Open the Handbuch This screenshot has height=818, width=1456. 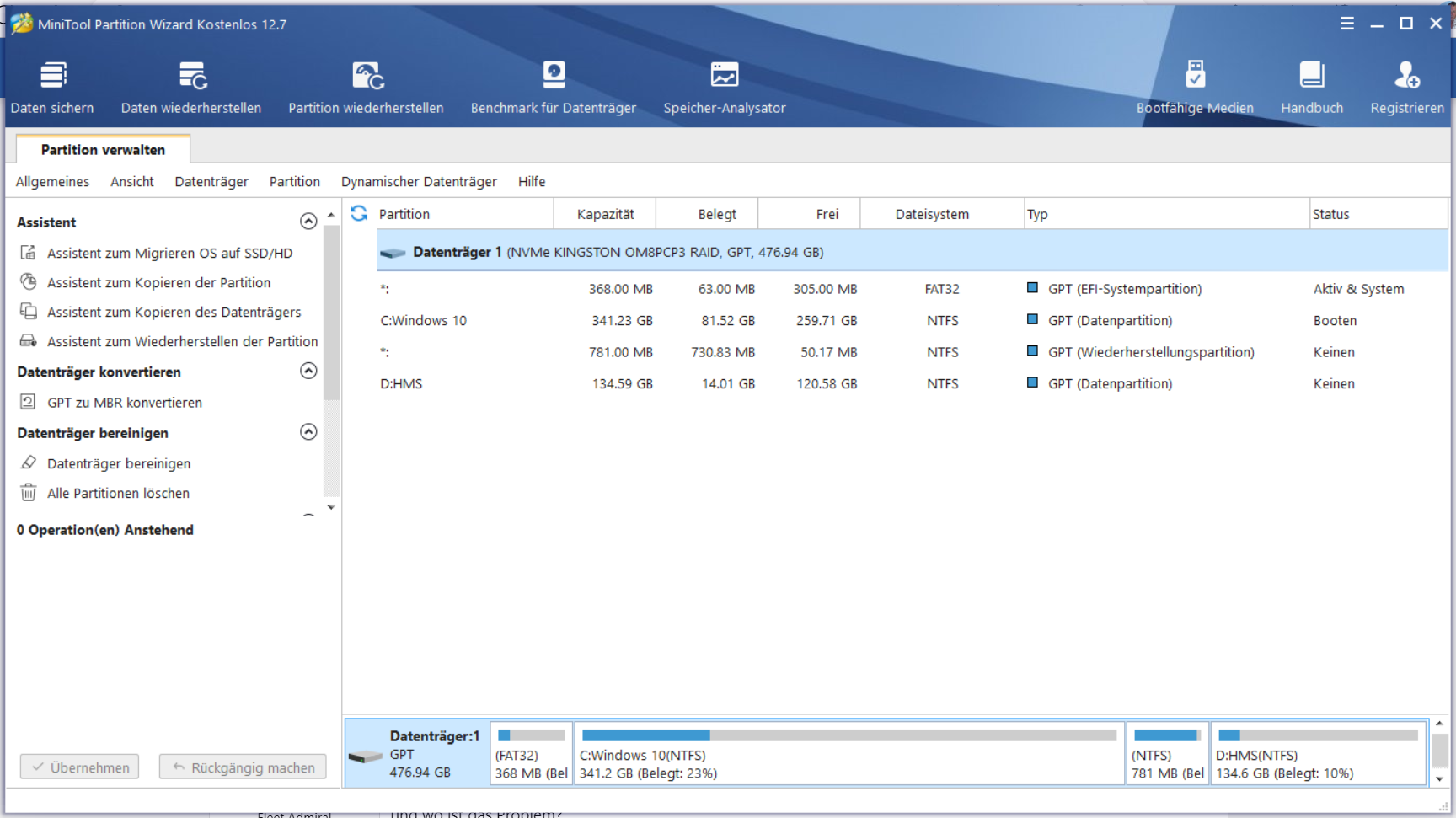(1312, 88)
